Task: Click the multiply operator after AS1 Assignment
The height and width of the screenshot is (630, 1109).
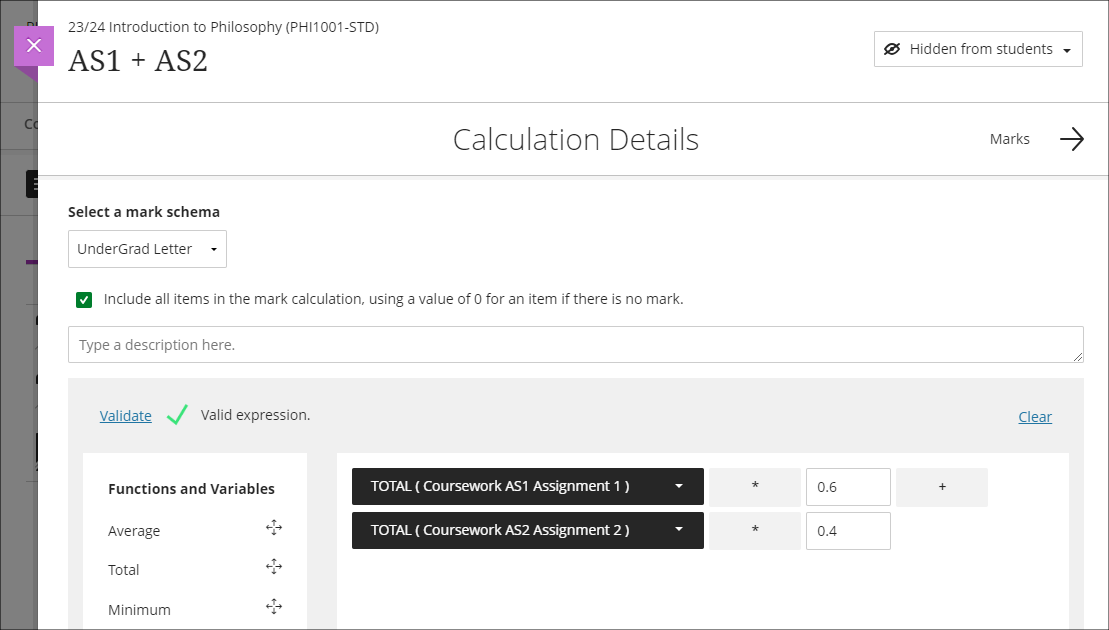Action: (755, 487)
